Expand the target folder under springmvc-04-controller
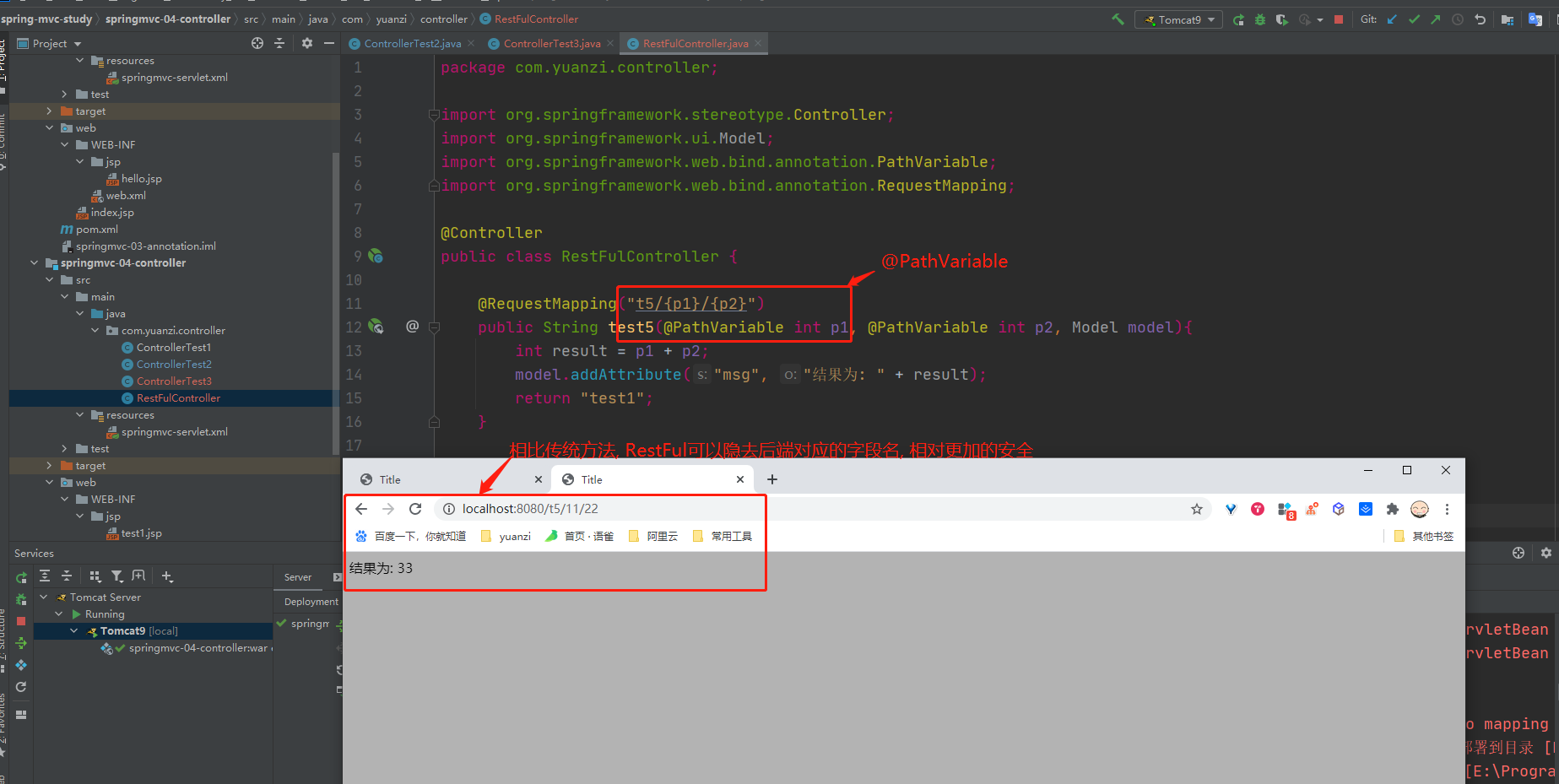 (x=49, y=466)
